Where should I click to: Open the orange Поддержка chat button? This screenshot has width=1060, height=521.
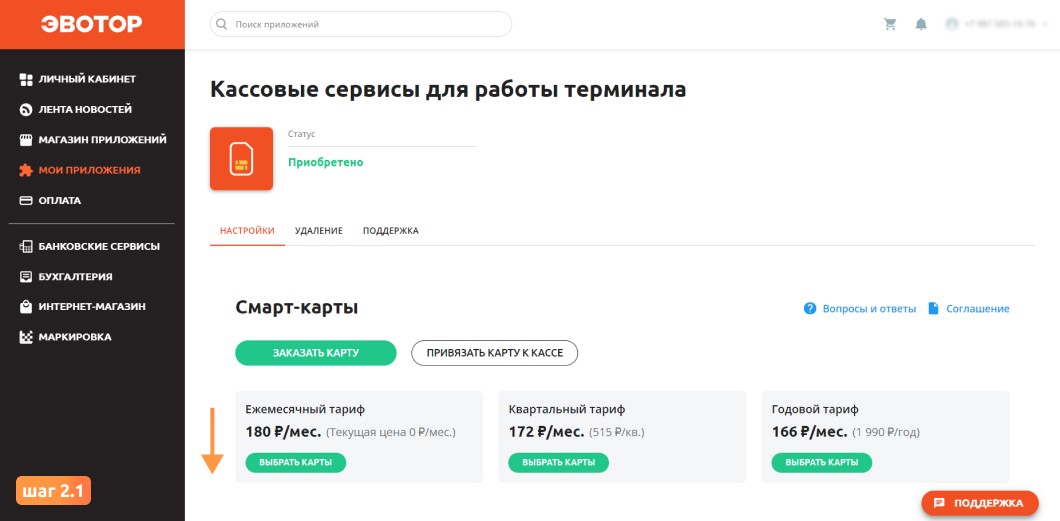pos(980,503)
